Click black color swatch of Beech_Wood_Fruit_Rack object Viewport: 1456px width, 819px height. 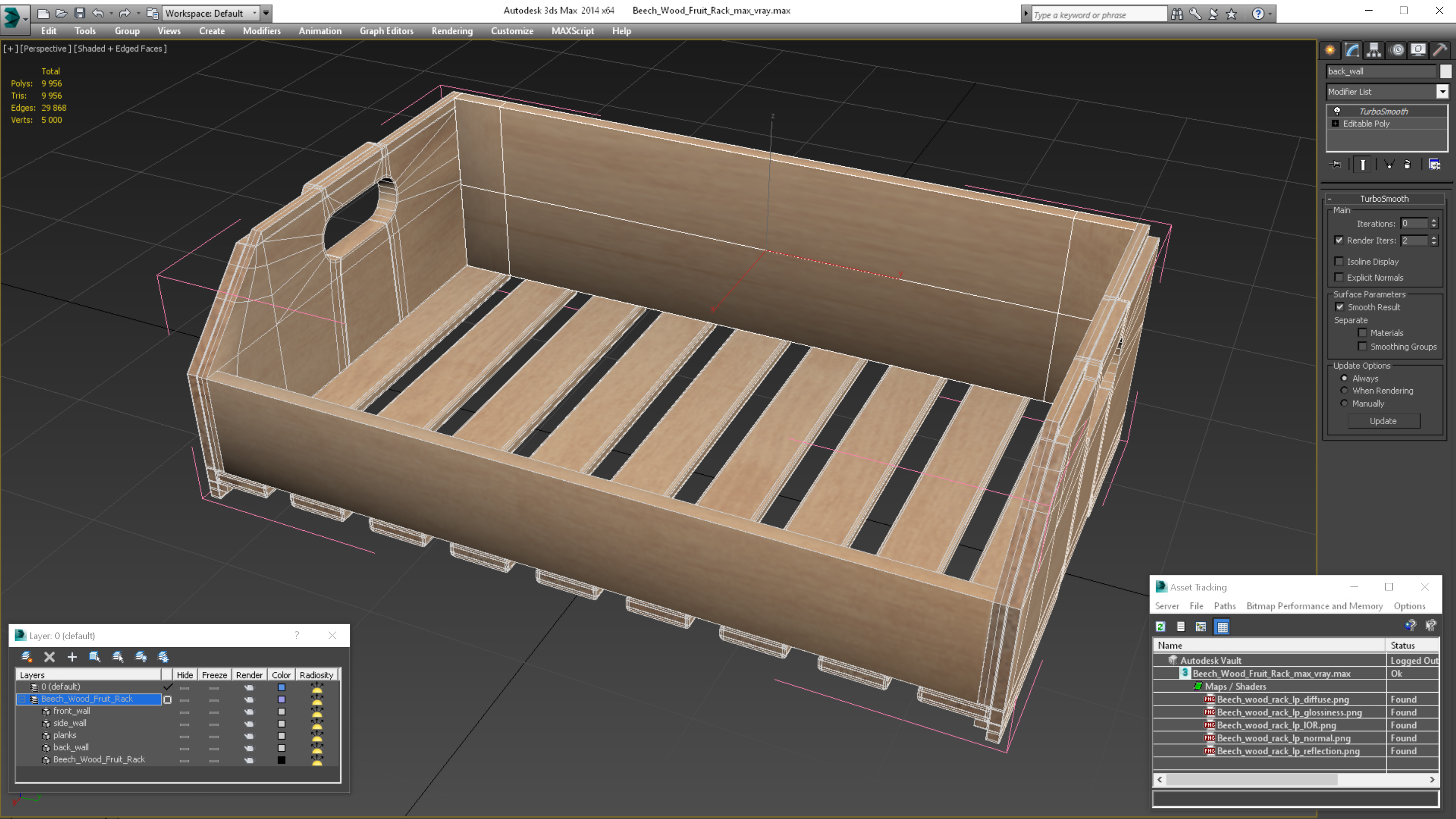pyautogui.click(x=281, y=760)
